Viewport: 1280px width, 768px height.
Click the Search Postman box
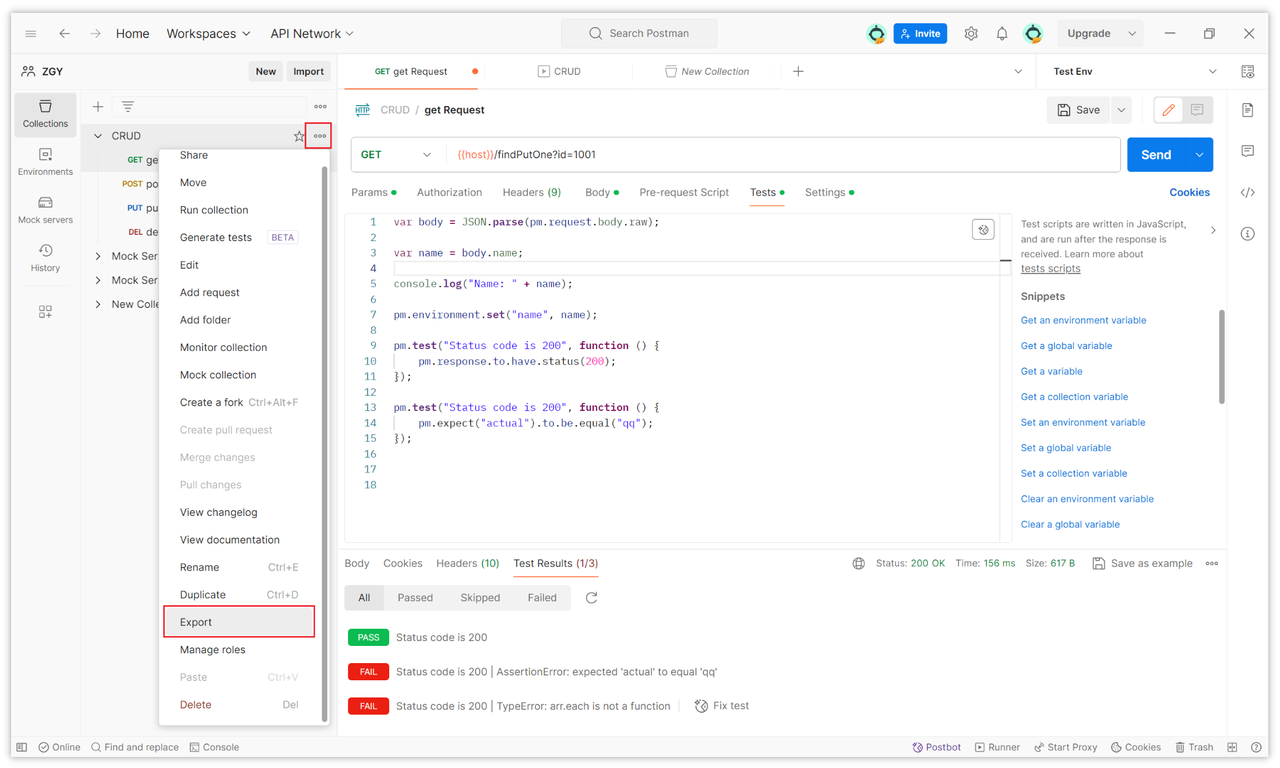click(x=639, y=33)
